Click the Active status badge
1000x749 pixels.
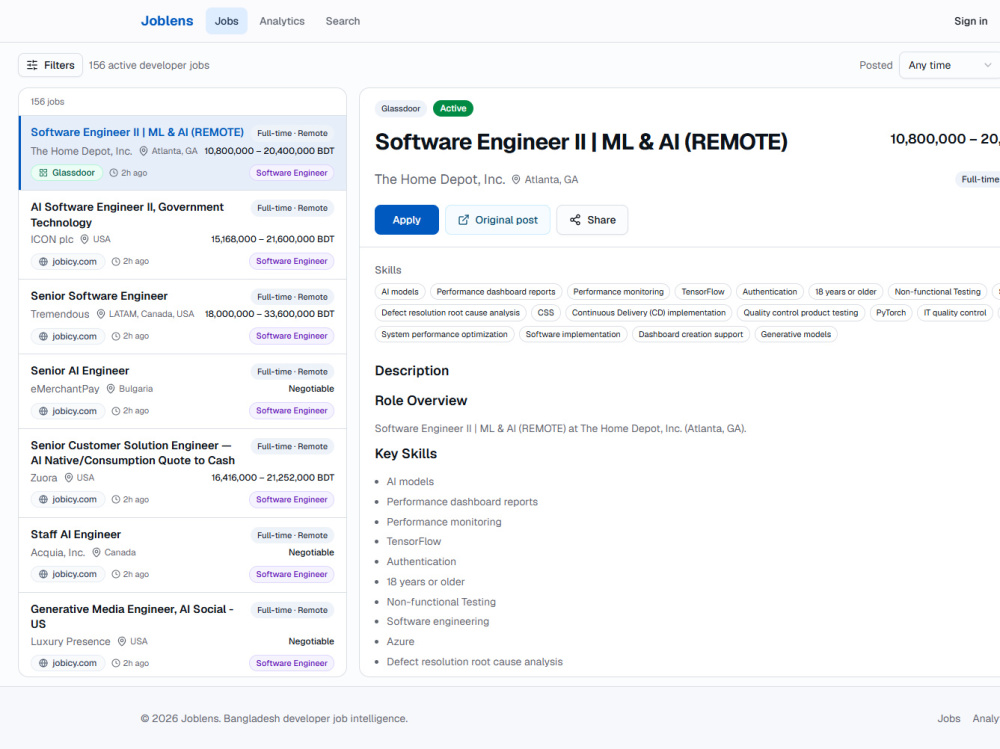(x=453, y=108)
